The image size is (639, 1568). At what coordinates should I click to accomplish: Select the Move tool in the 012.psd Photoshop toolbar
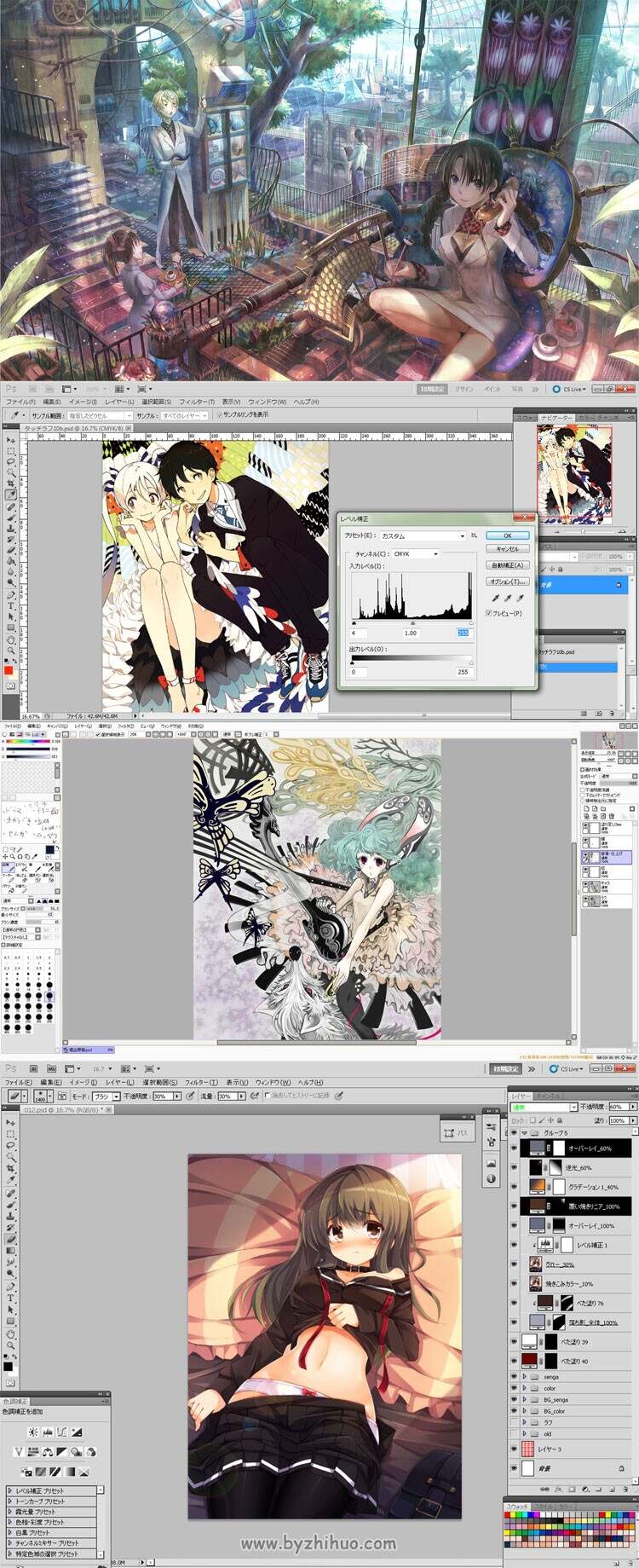point(10,1122)
